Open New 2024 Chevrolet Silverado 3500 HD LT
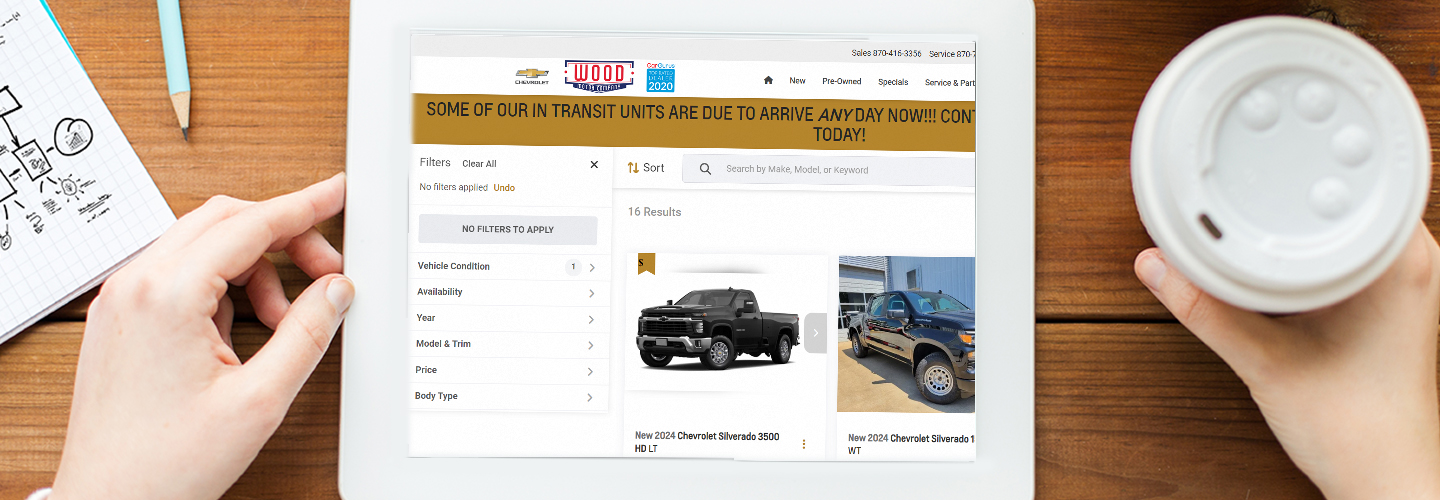 [707, 443]
